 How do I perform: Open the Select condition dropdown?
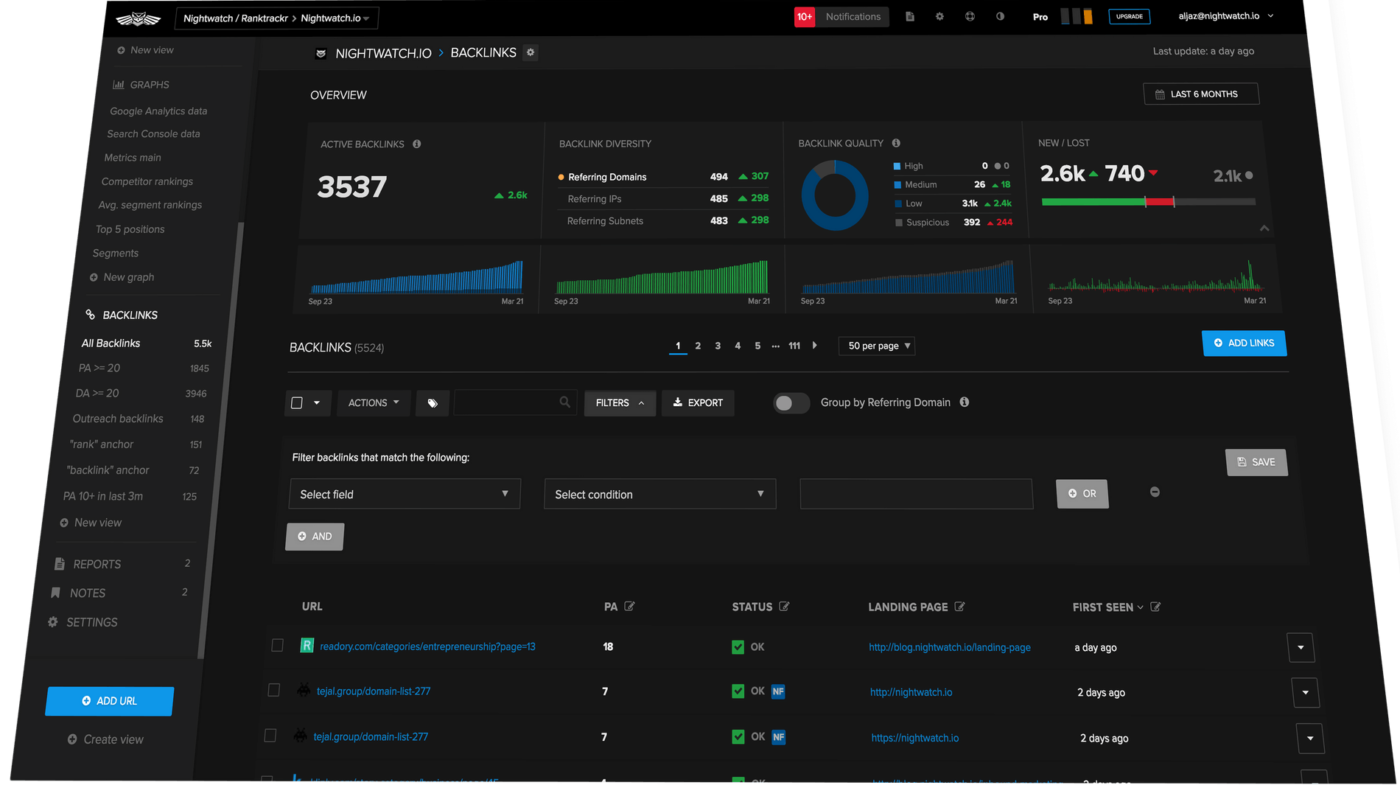[x=660, y=494]
